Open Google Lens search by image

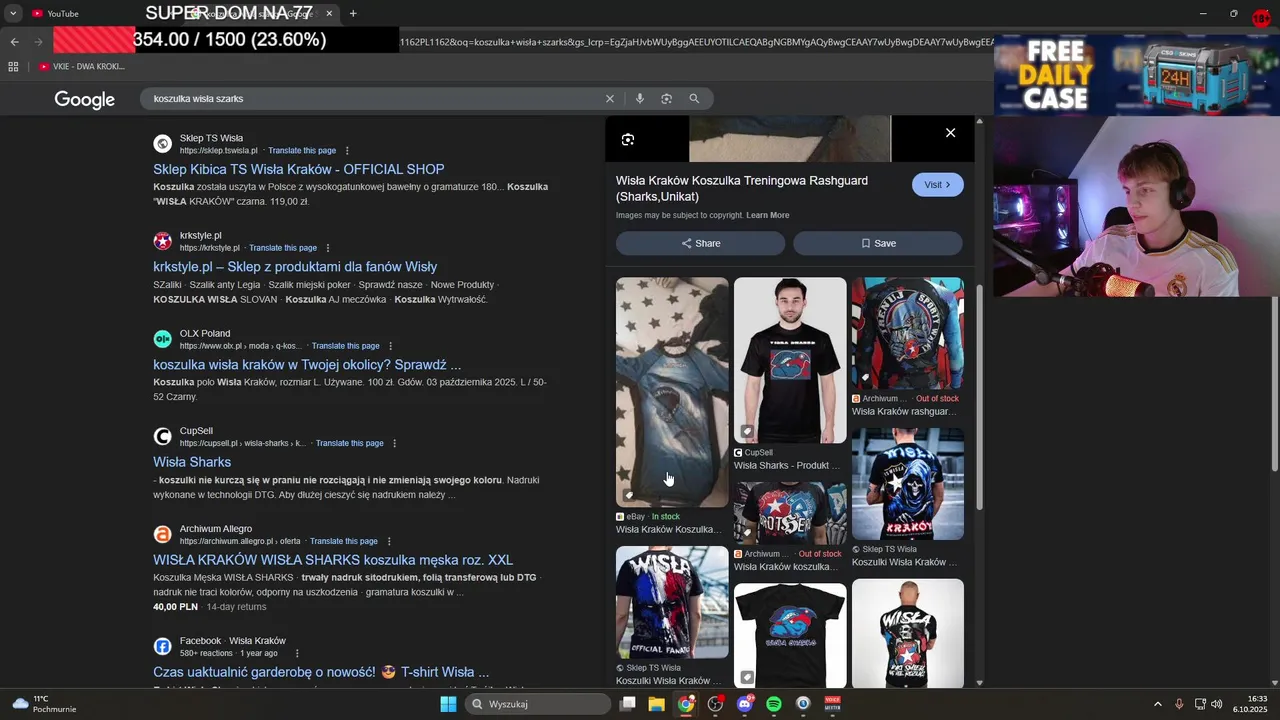[666, 99]
